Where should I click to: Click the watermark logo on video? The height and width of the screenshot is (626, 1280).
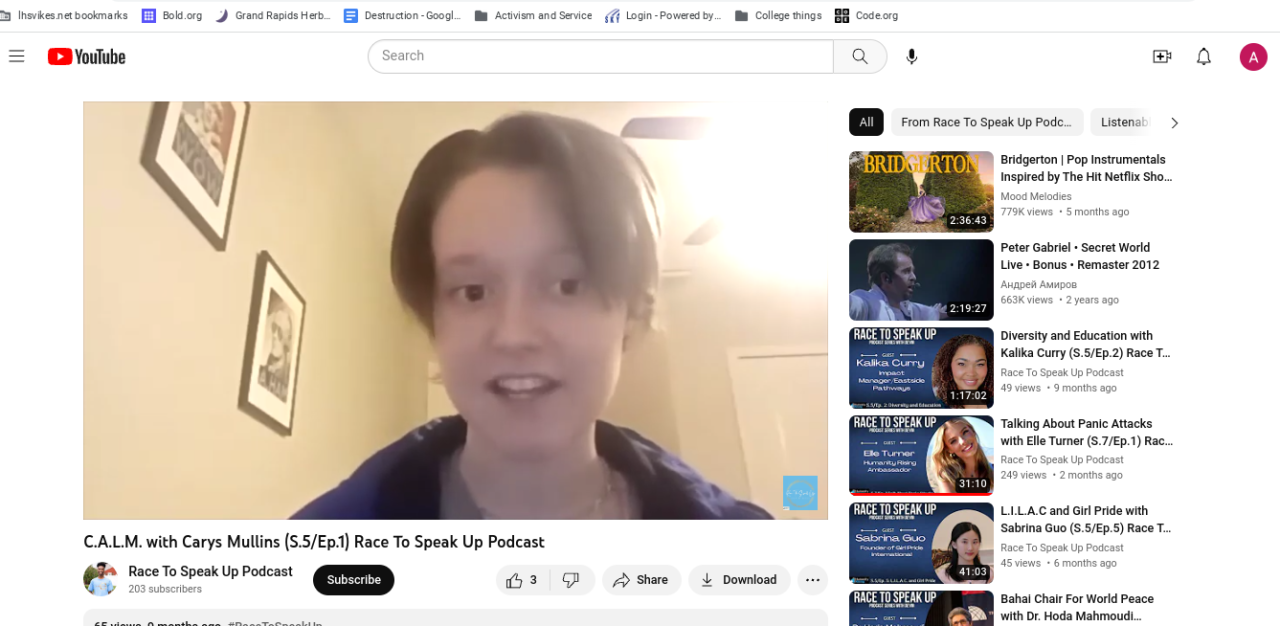(x=800, y=492)
